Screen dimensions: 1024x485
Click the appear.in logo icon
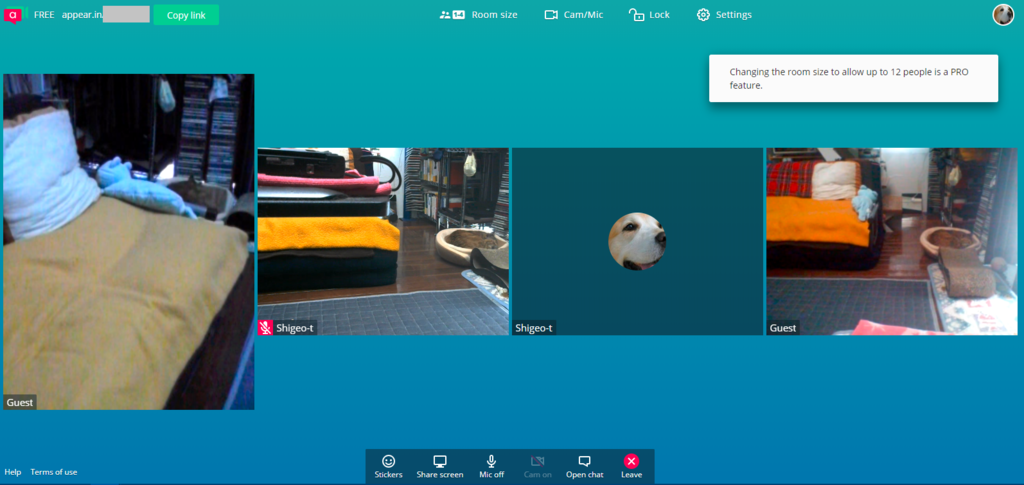point(14,14)
